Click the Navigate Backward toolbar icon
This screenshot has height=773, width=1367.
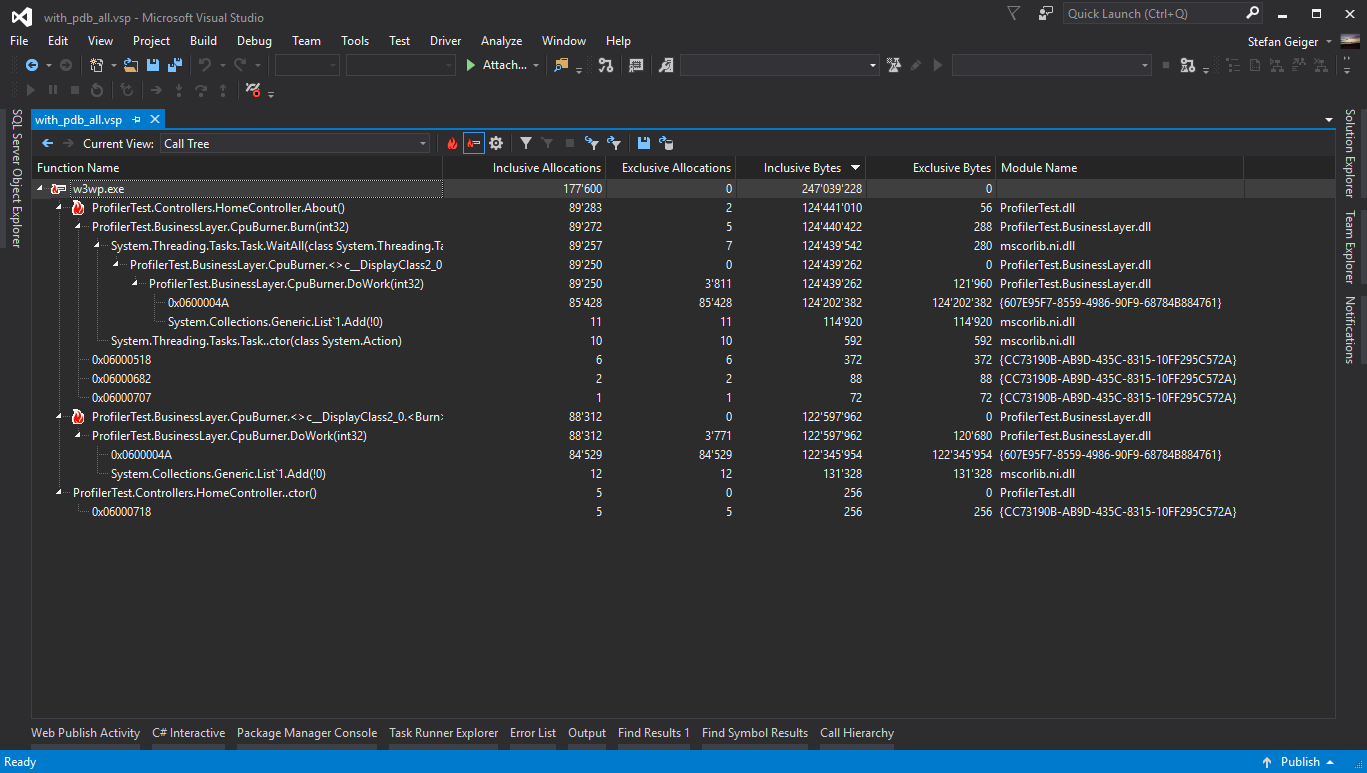point(31,65)
